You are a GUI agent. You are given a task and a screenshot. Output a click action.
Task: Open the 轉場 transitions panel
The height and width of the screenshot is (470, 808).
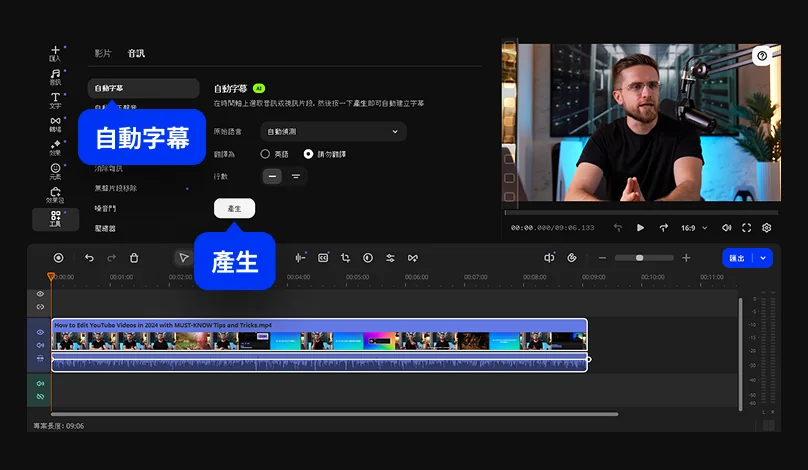55,124
